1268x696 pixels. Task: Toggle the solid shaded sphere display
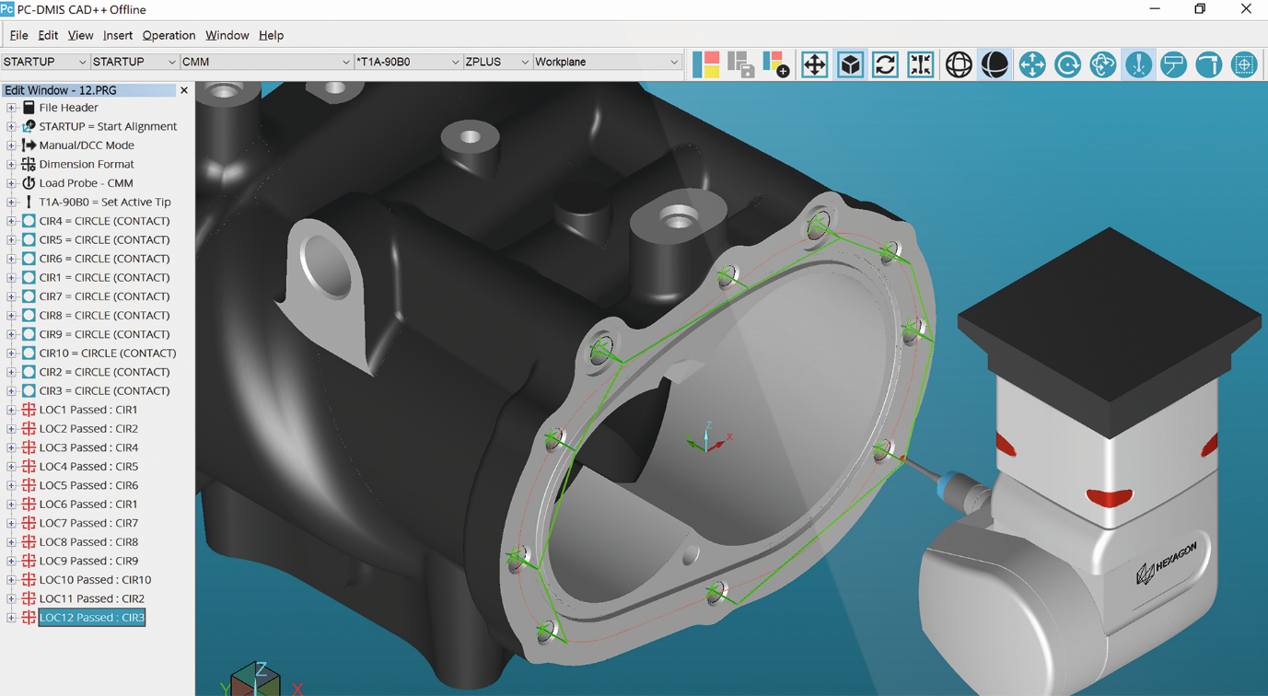tap(994, 65)
